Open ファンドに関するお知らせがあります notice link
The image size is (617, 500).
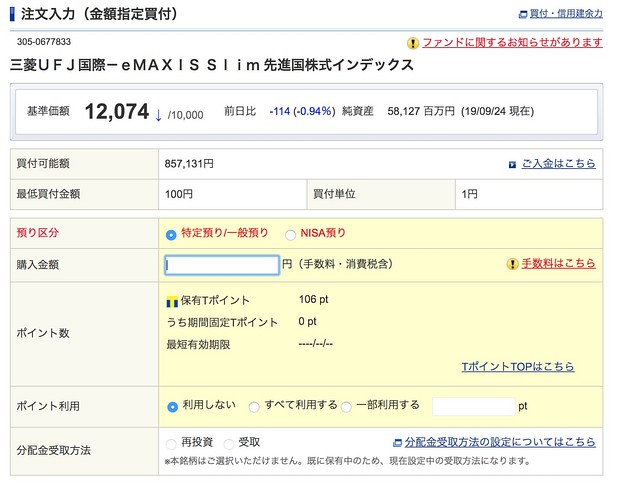(x=512, y=42)
